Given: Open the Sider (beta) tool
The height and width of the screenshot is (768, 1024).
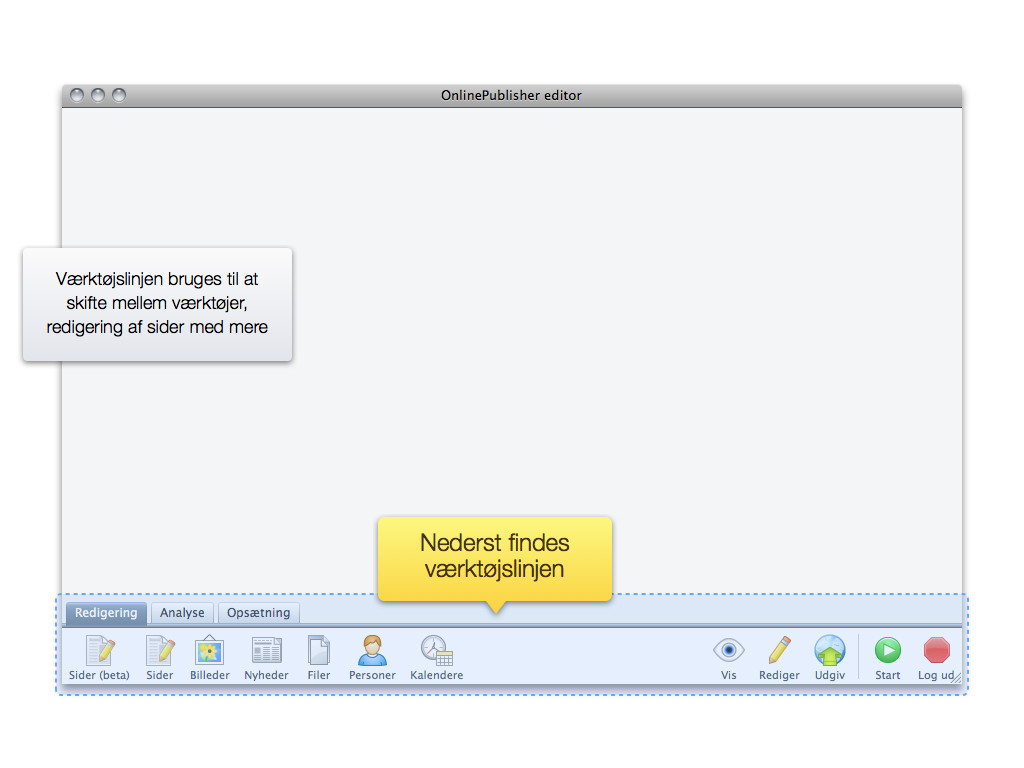Looking at the screenshot, I should coord(99,657).
